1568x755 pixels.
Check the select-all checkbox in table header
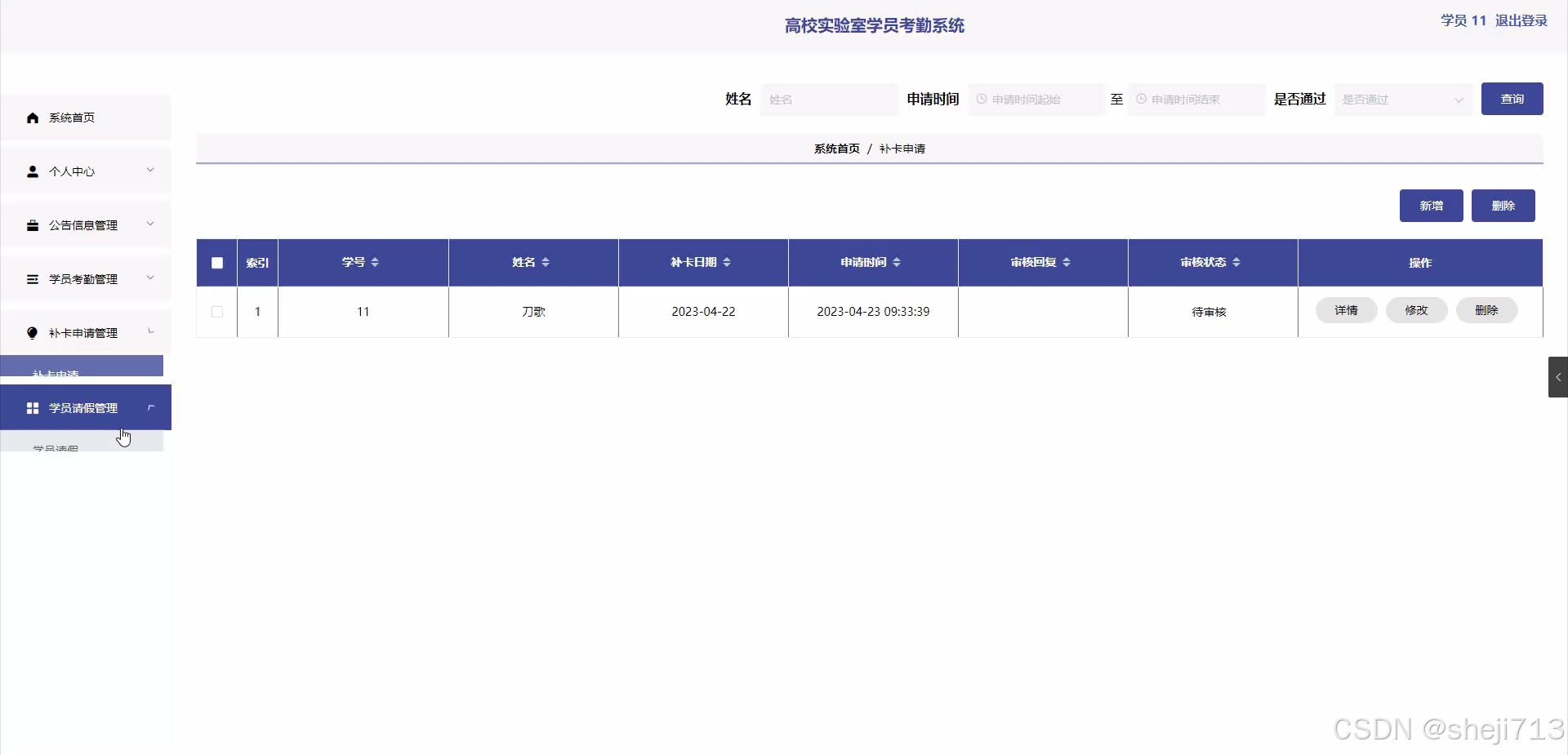pos(216,263)
